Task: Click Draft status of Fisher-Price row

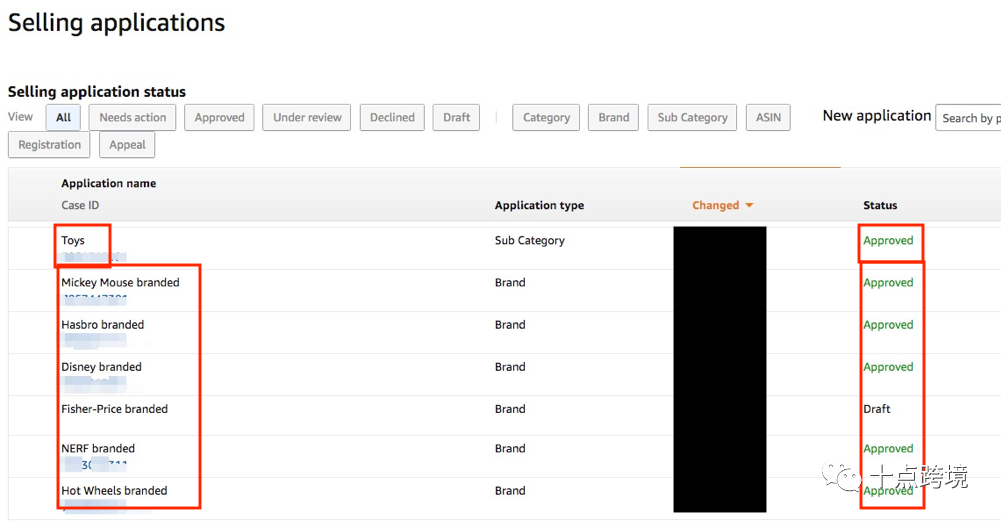Action: pos(877,409)
